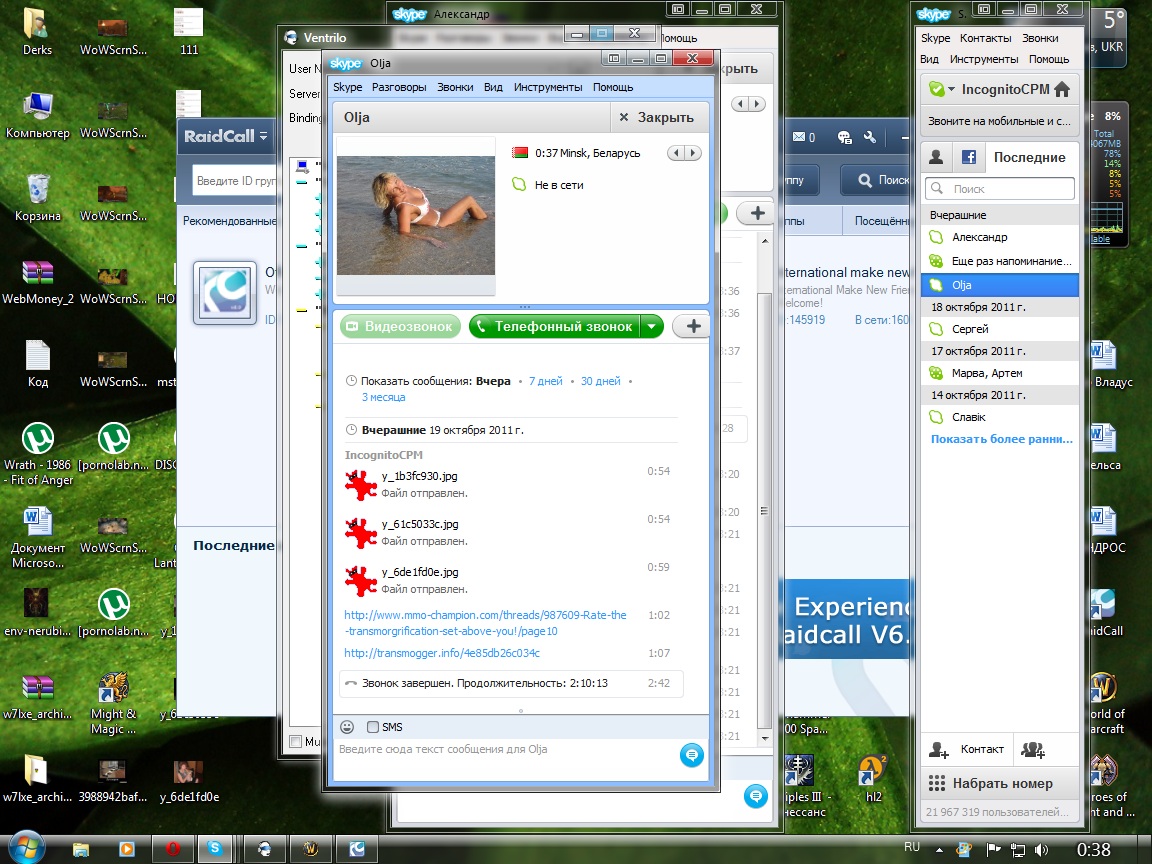This screenshot has height=864, width=1152.
Task: Click sent file y_1b3fc930.jpg icon
Action: [x=361, y=484]
